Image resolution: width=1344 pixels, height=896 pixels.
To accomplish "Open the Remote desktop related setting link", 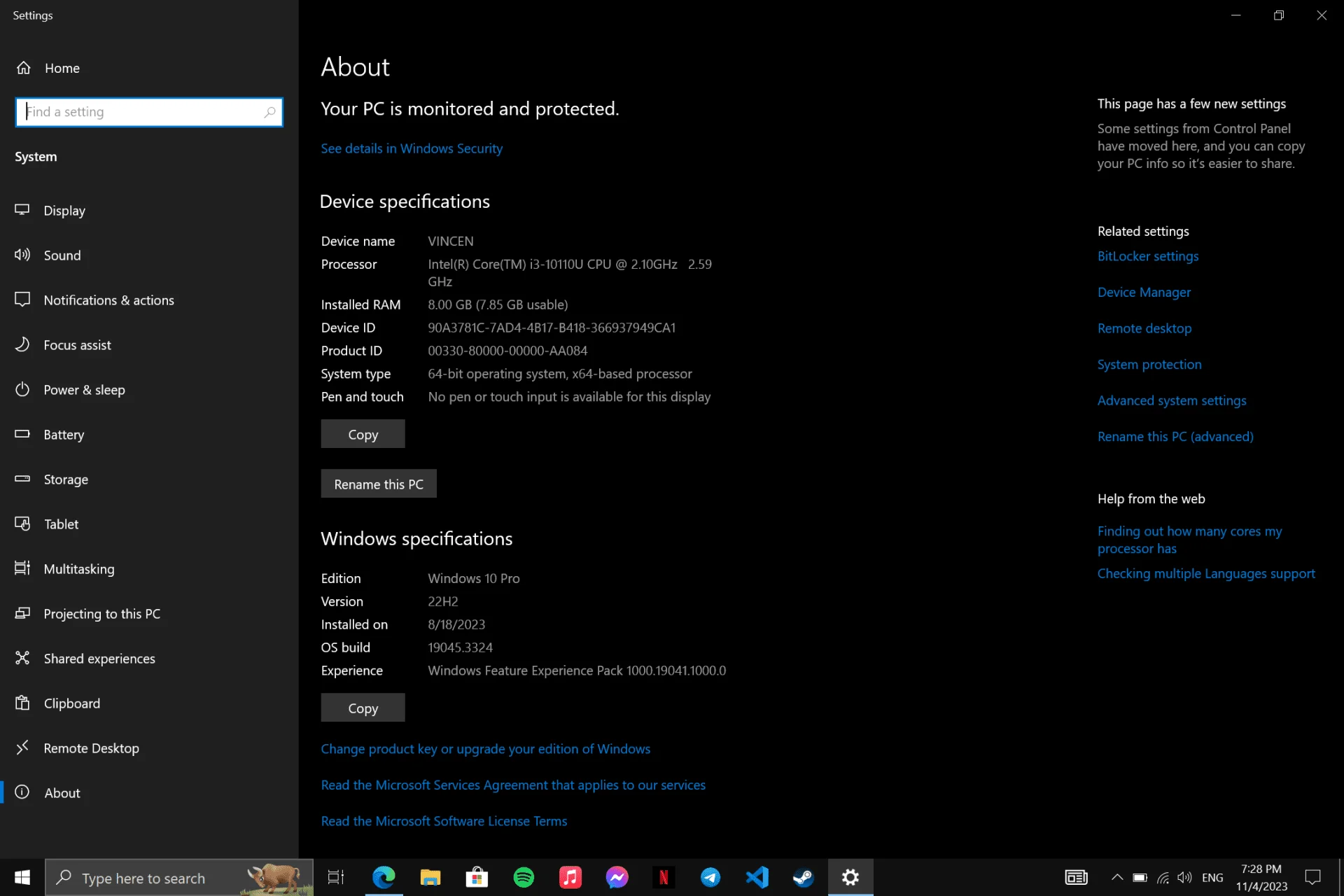I will 1144,328.
